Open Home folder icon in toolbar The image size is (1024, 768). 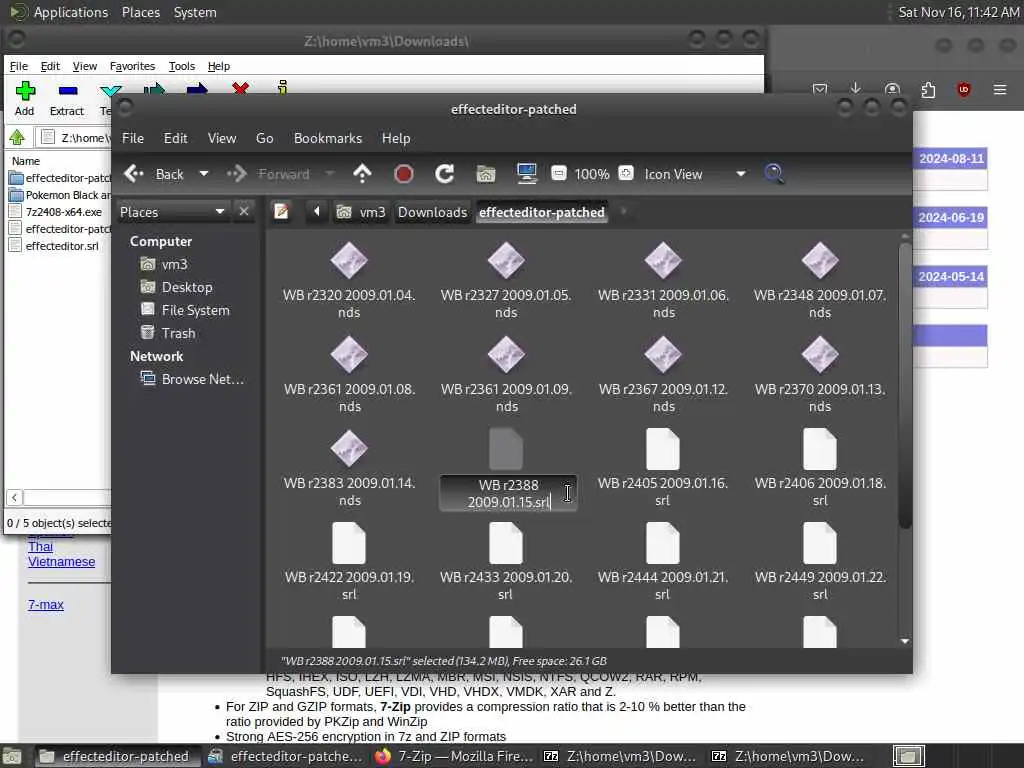click(x=485, y=174)
